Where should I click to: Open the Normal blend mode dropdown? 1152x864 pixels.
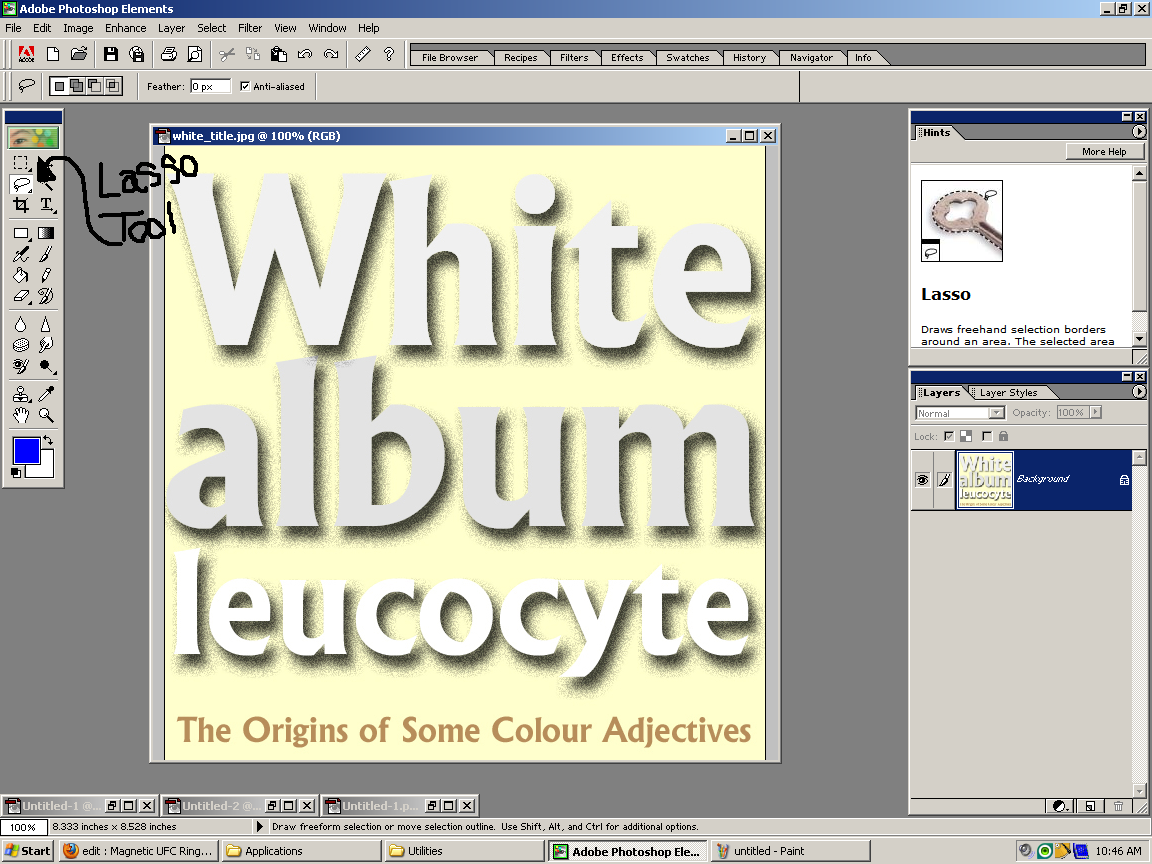coord(997,413)
